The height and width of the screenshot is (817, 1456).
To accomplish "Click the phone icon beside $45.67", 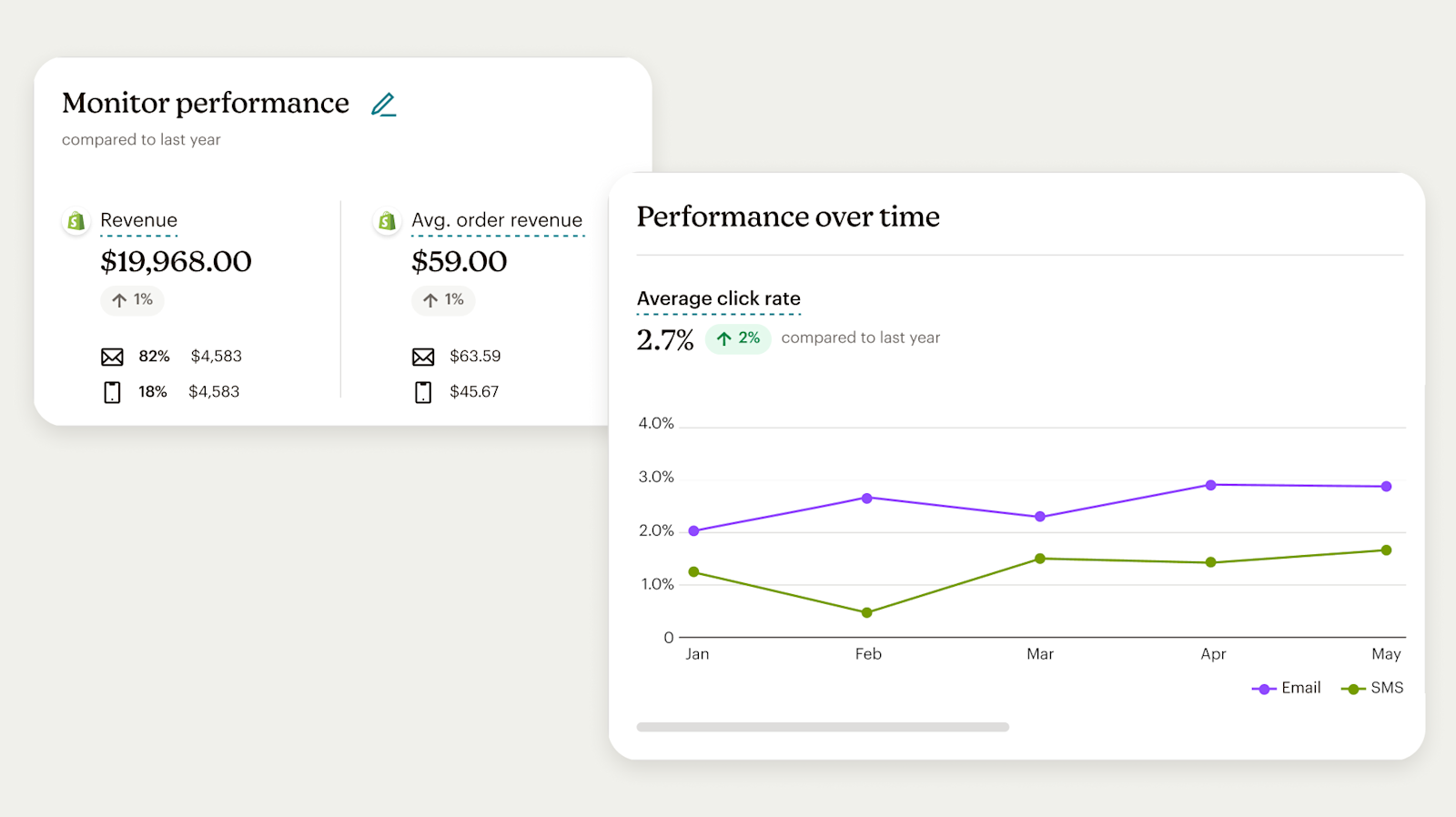I will coord(423,392).
